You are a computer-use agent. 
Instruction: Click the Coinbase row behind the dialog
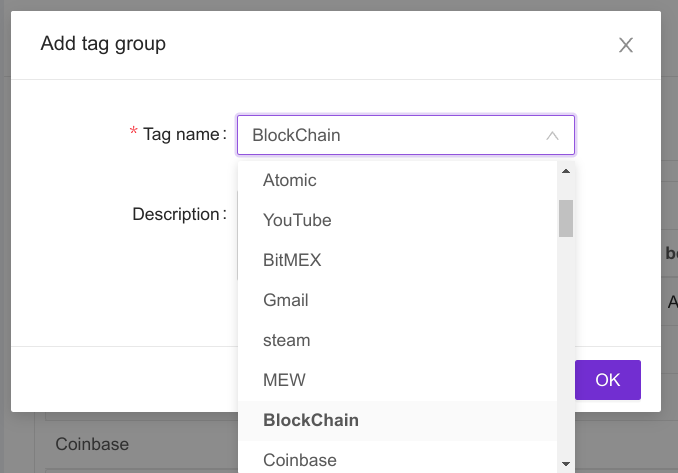pos(92,443)
